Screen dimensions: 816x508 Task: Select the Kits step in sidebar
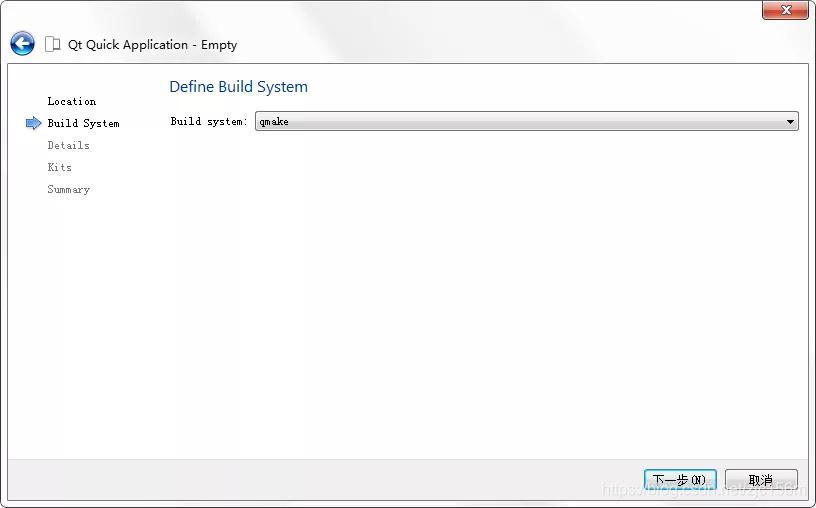click(x=60, y=167)
